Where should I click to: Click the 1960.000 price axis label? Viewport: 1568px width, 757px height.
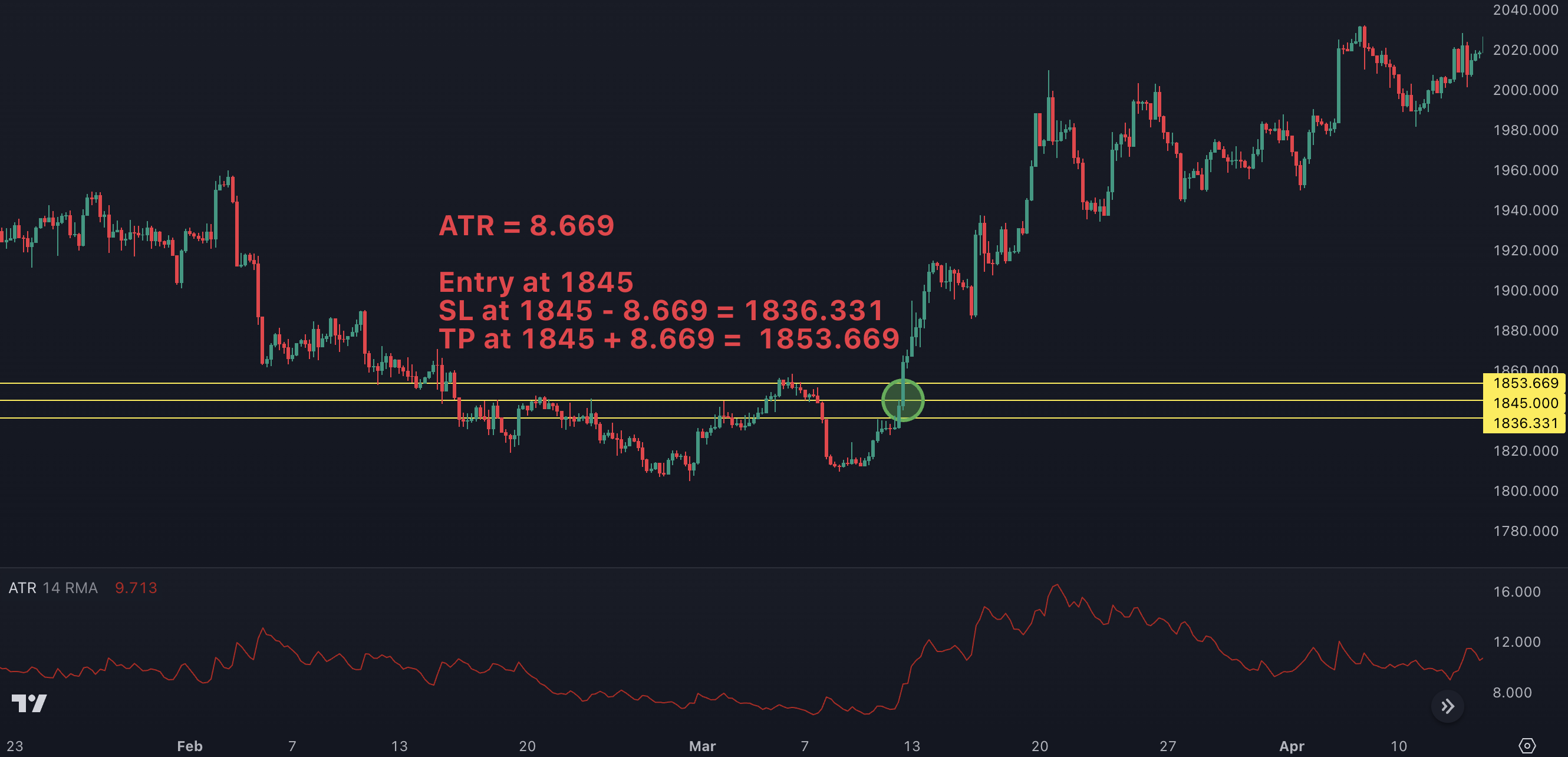tap(1525, 170)
